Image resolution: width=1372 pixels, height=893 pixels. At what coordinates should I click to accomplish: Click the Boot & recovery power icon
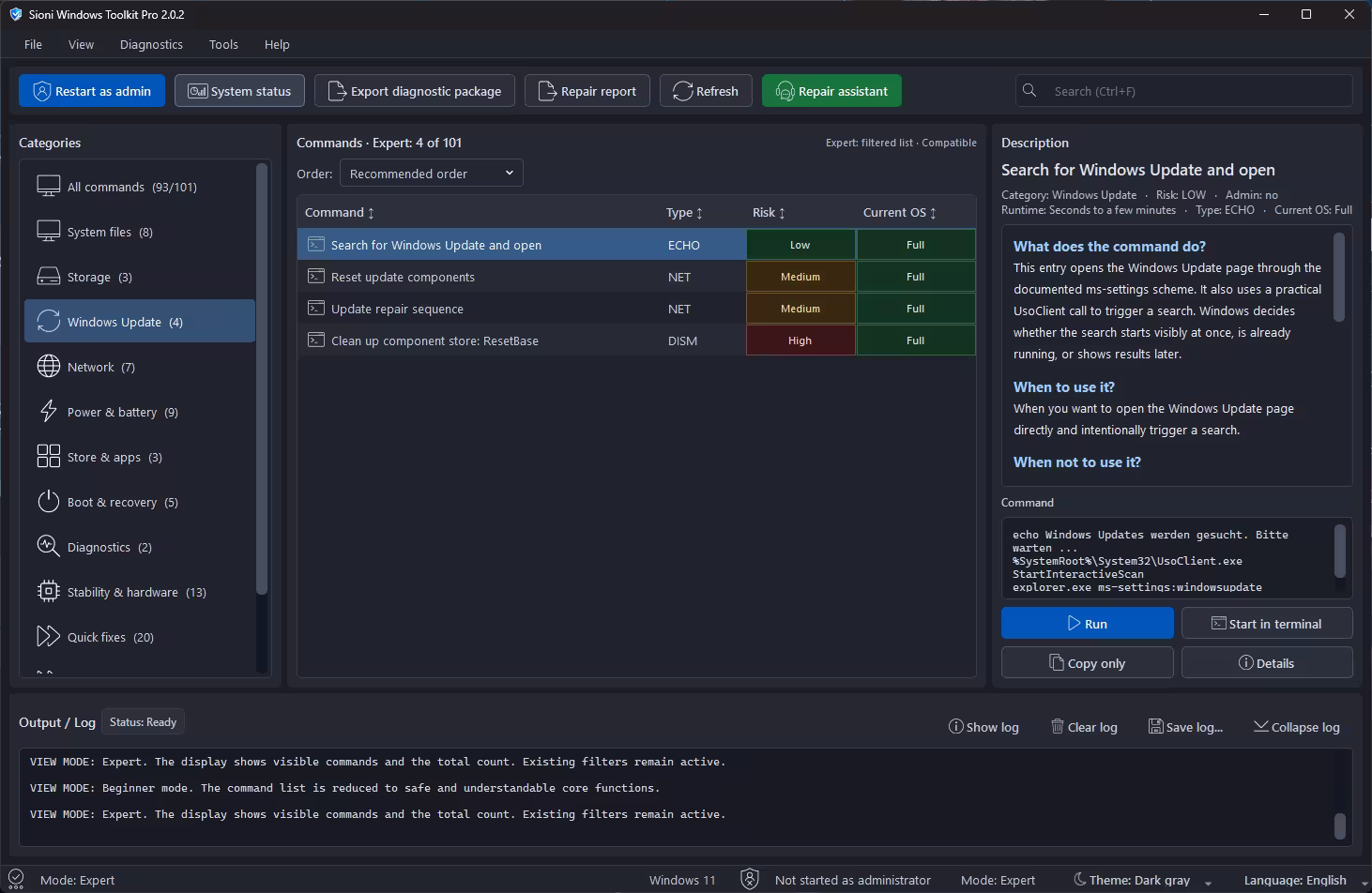tap(49, 502)
